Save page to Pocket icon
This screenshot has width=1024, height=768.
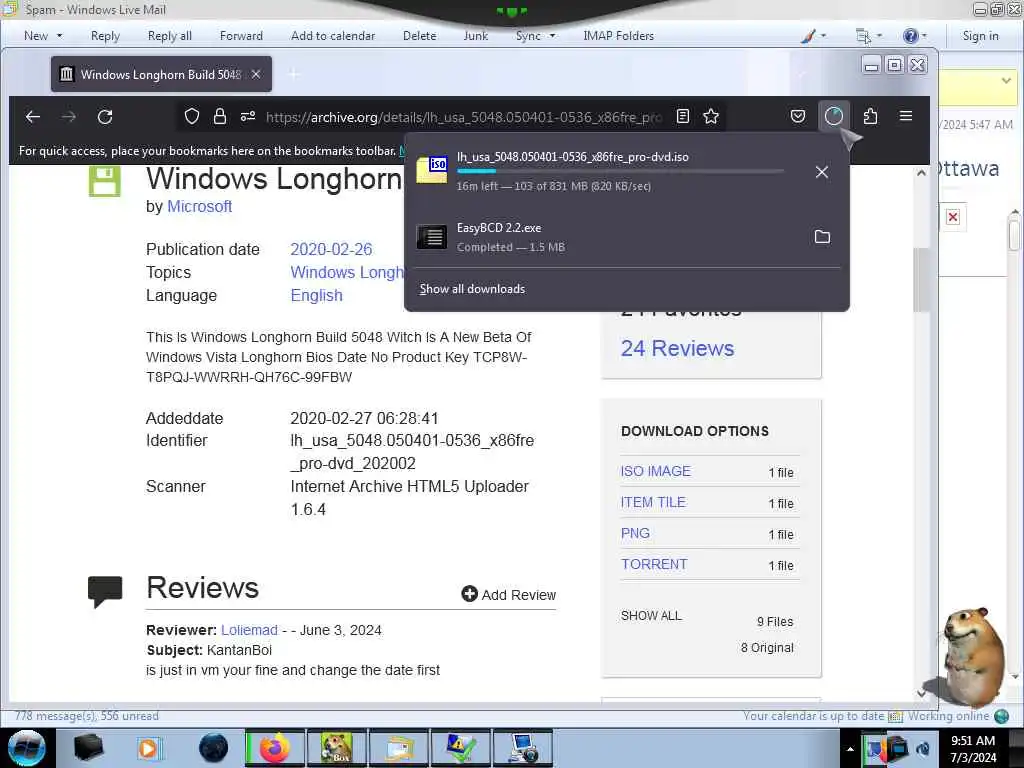(797, 116)
